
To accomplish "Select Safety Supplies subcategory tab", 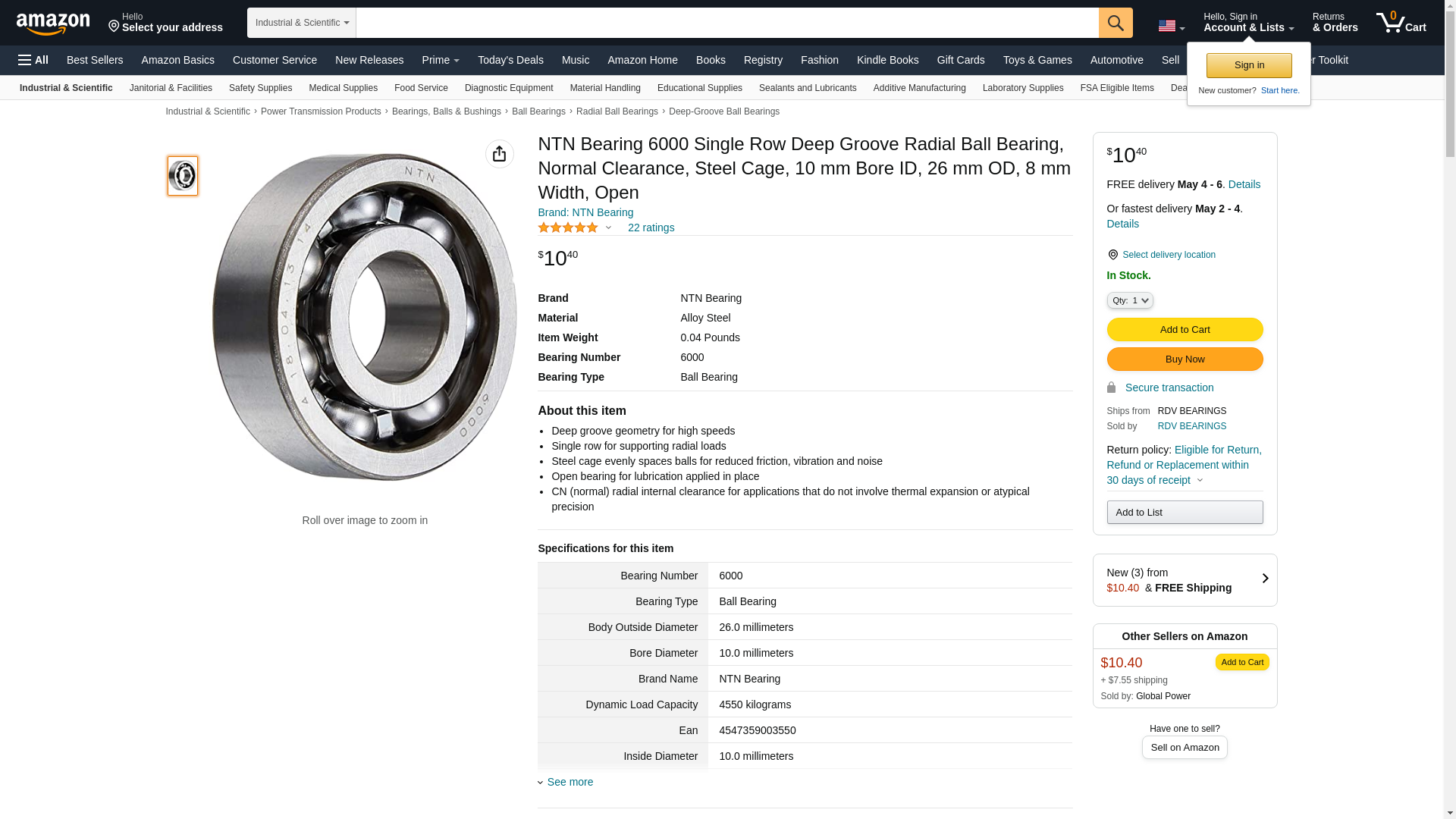I will pyautogui.click(x=260, y=88).
